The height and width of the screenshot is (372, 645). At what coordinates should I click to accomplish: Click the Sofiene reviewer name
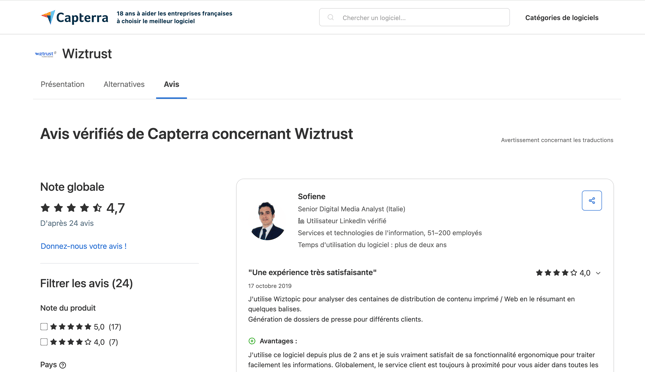[311, 196]
